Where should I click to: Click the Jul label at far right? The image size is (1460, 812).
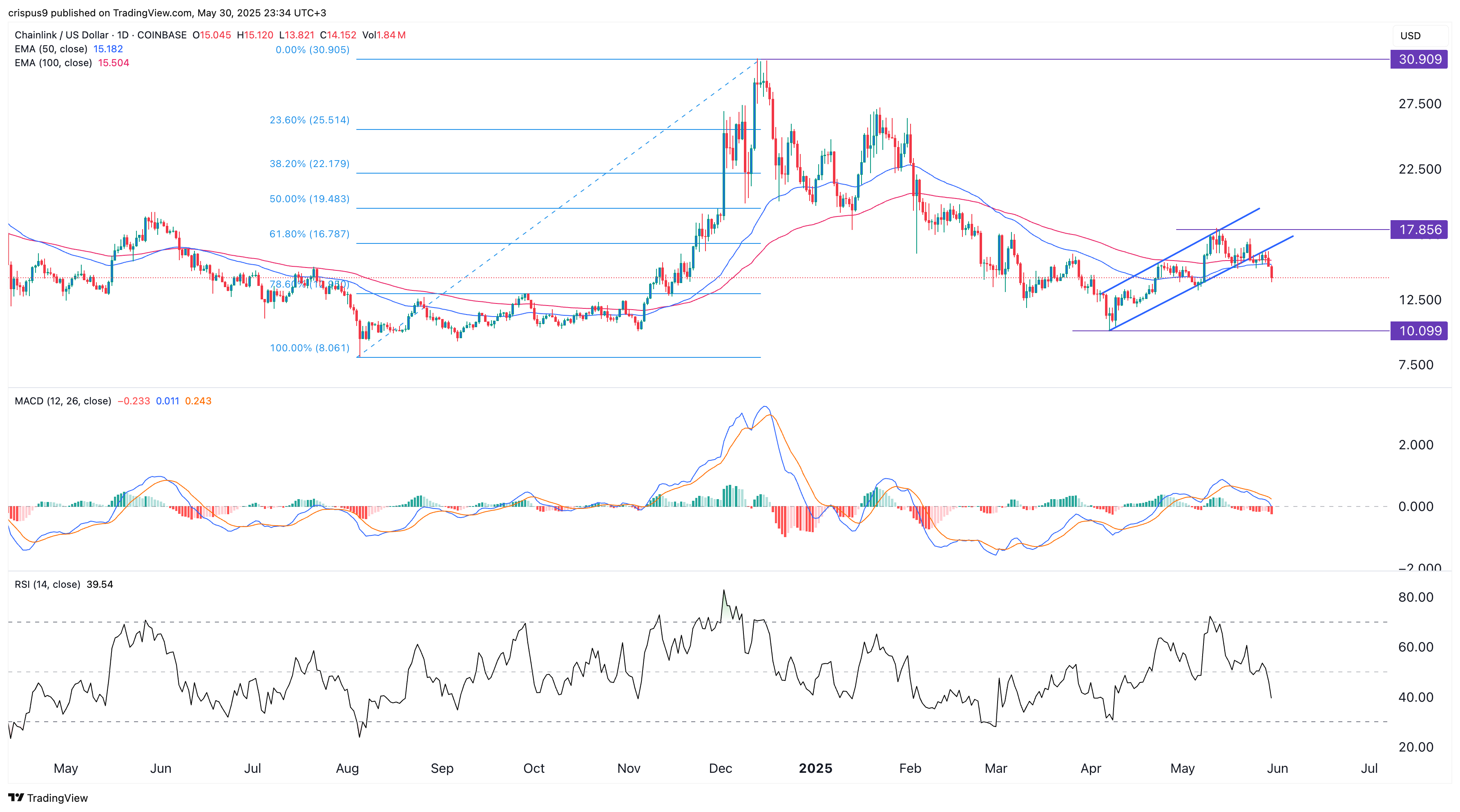(x=1369, y=768)
